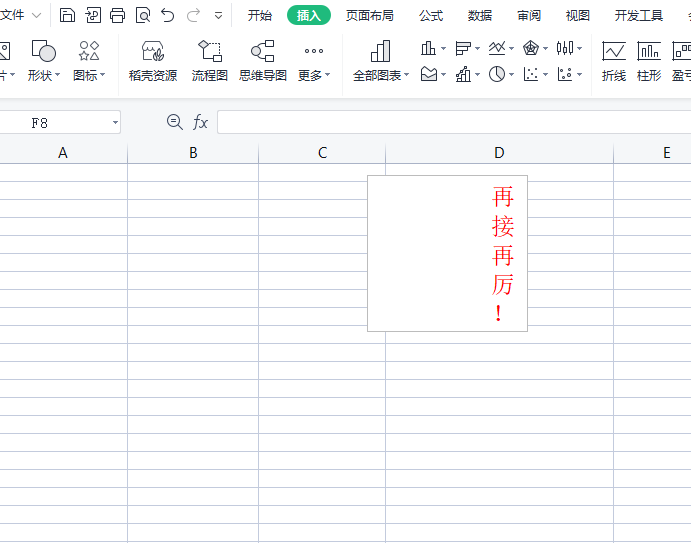Select column A header
Image resolution: width=691 pixels, height=543 pixels.
coord(63,153)
